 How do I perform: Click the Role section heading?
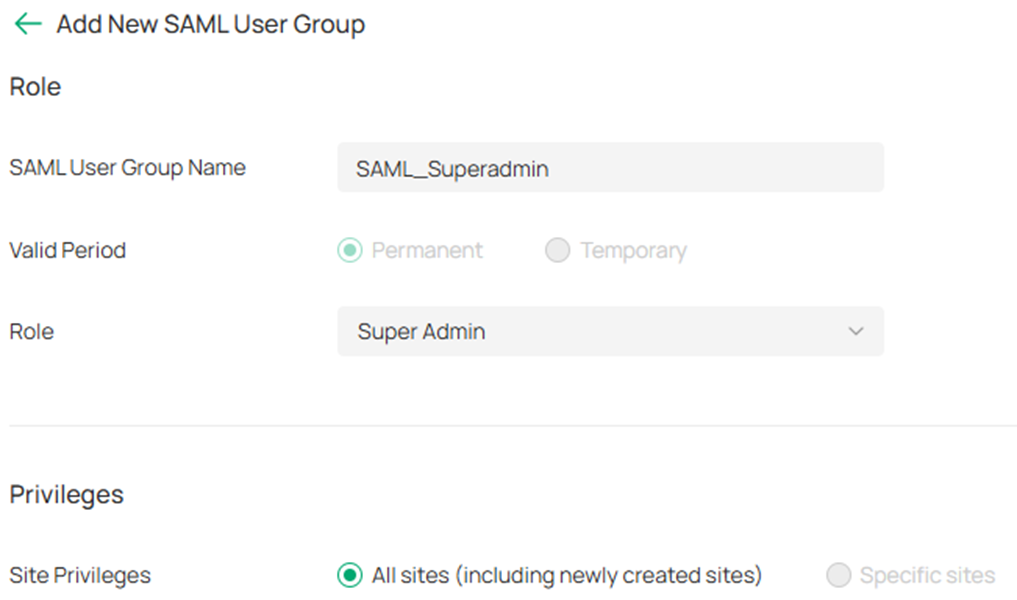click(x=35, y=87)
